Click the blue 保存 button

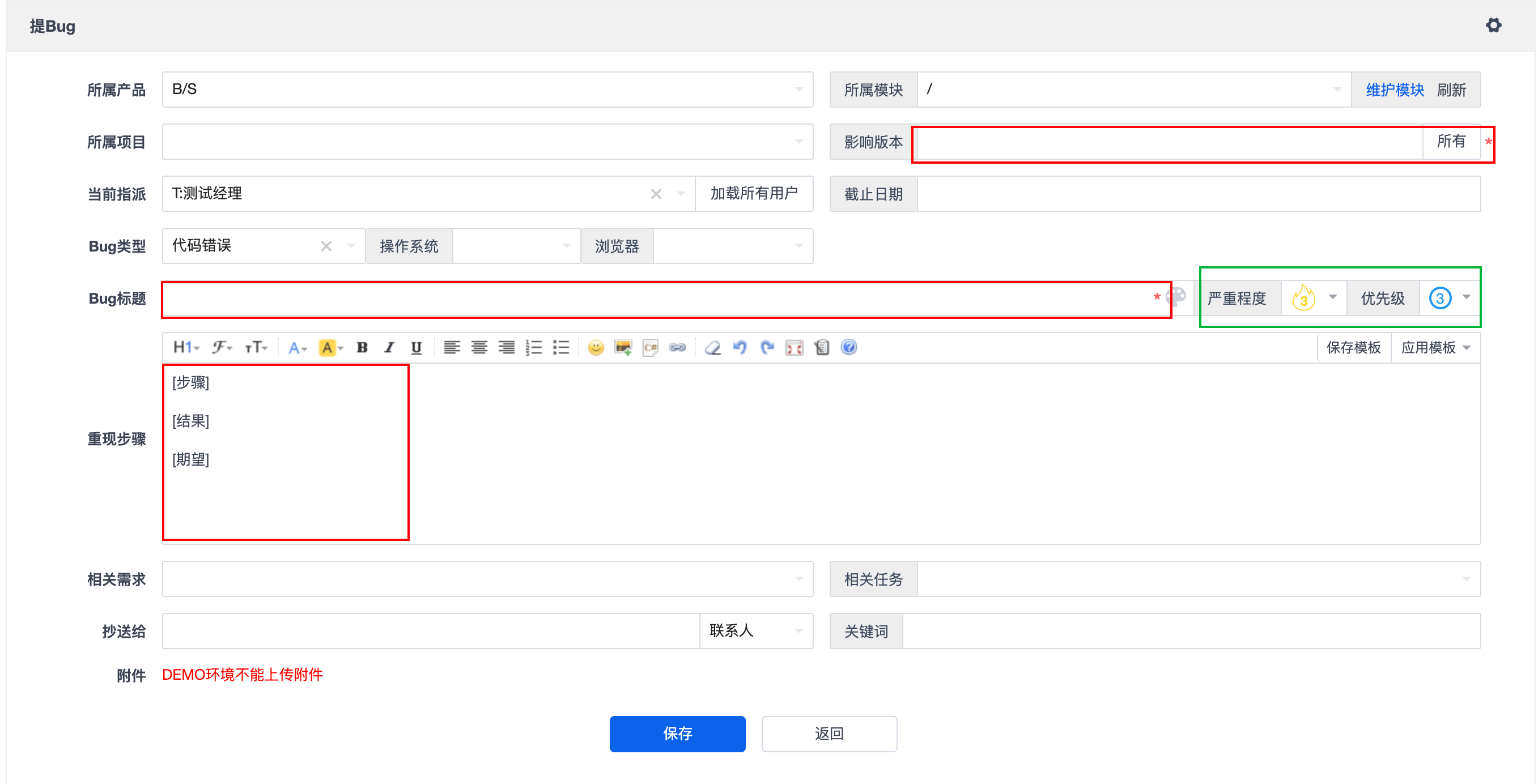click(677, 733)
